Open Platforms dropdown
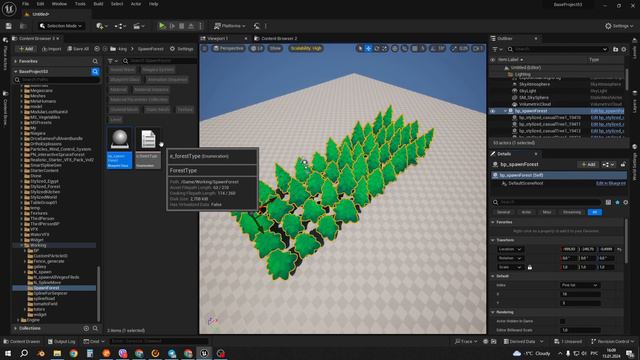The height and width of the screenshot is (360, 640). click(x=230, y=26)
